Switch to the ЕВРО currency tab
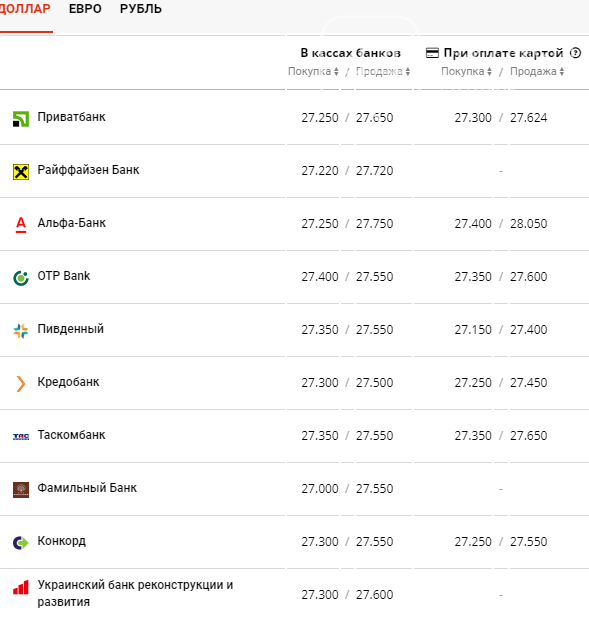 point(85,9)
